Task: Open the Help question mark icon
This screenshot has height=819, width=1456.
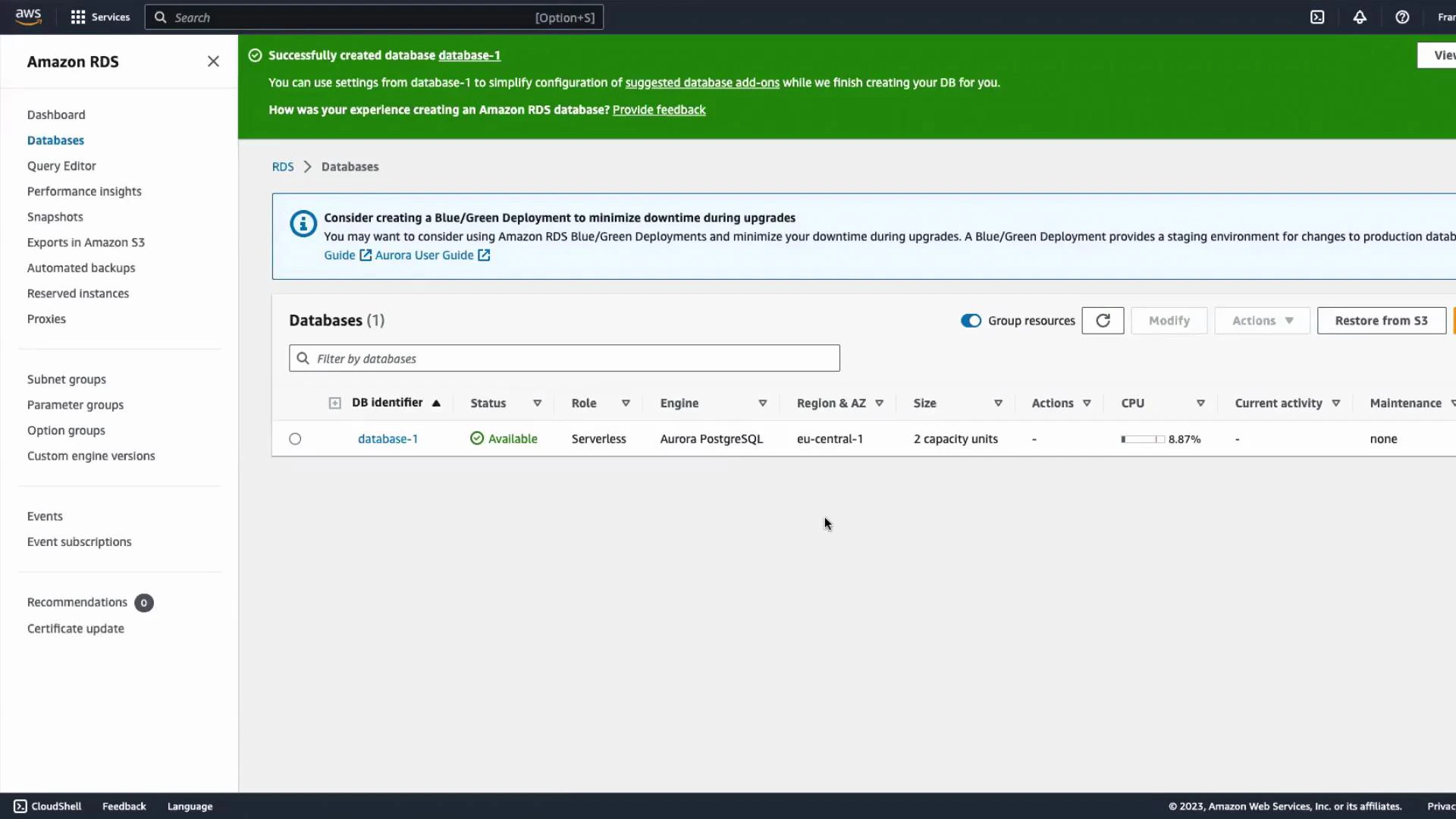Action: (1402, 17)
